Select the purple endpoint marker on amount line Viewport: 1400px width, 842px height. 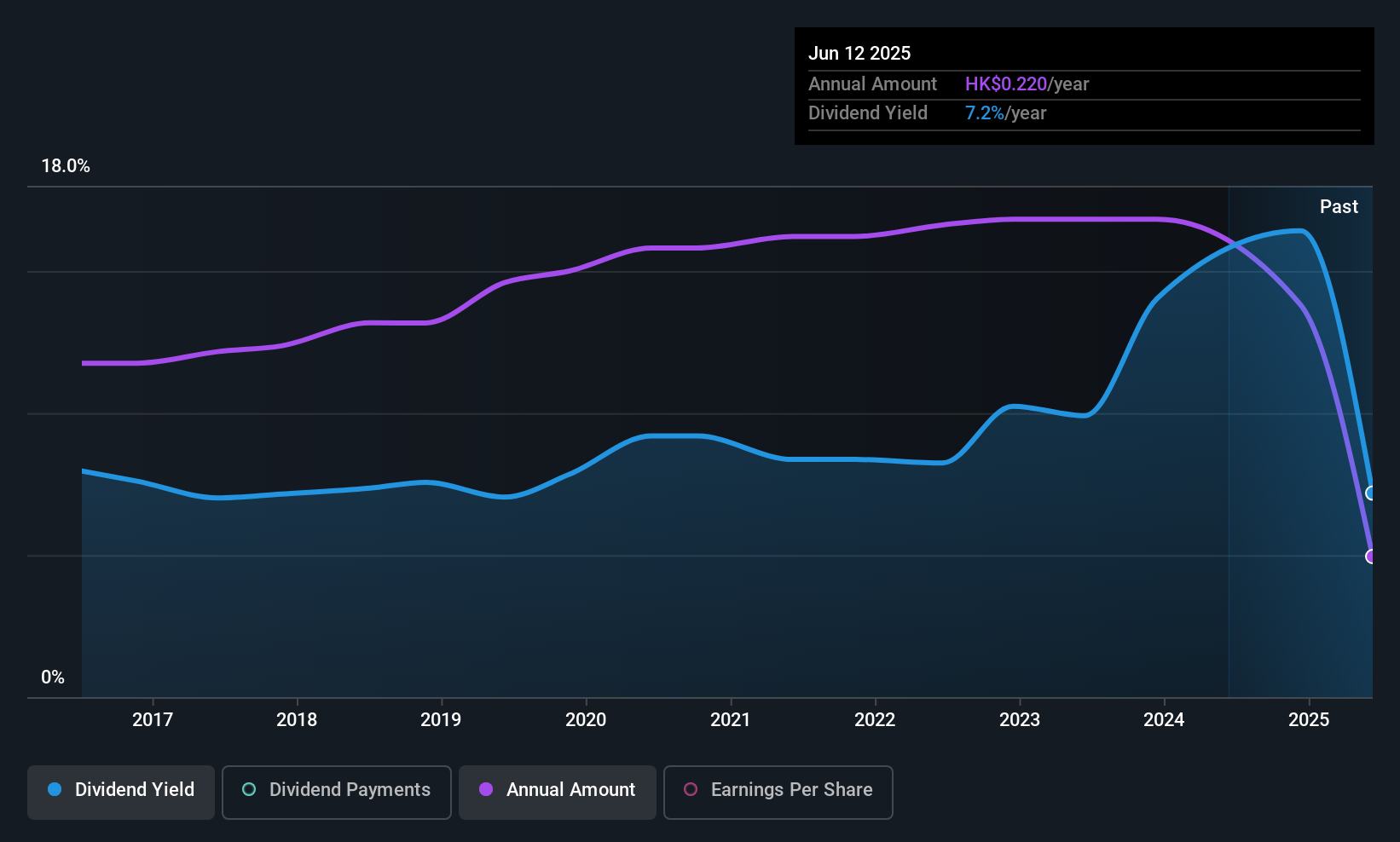coord(1371,557)
